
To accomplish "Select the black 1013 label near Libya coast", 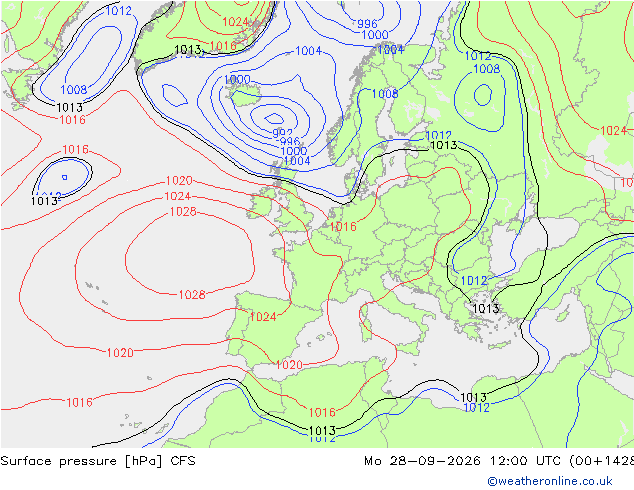I will (x=473, y=397).
